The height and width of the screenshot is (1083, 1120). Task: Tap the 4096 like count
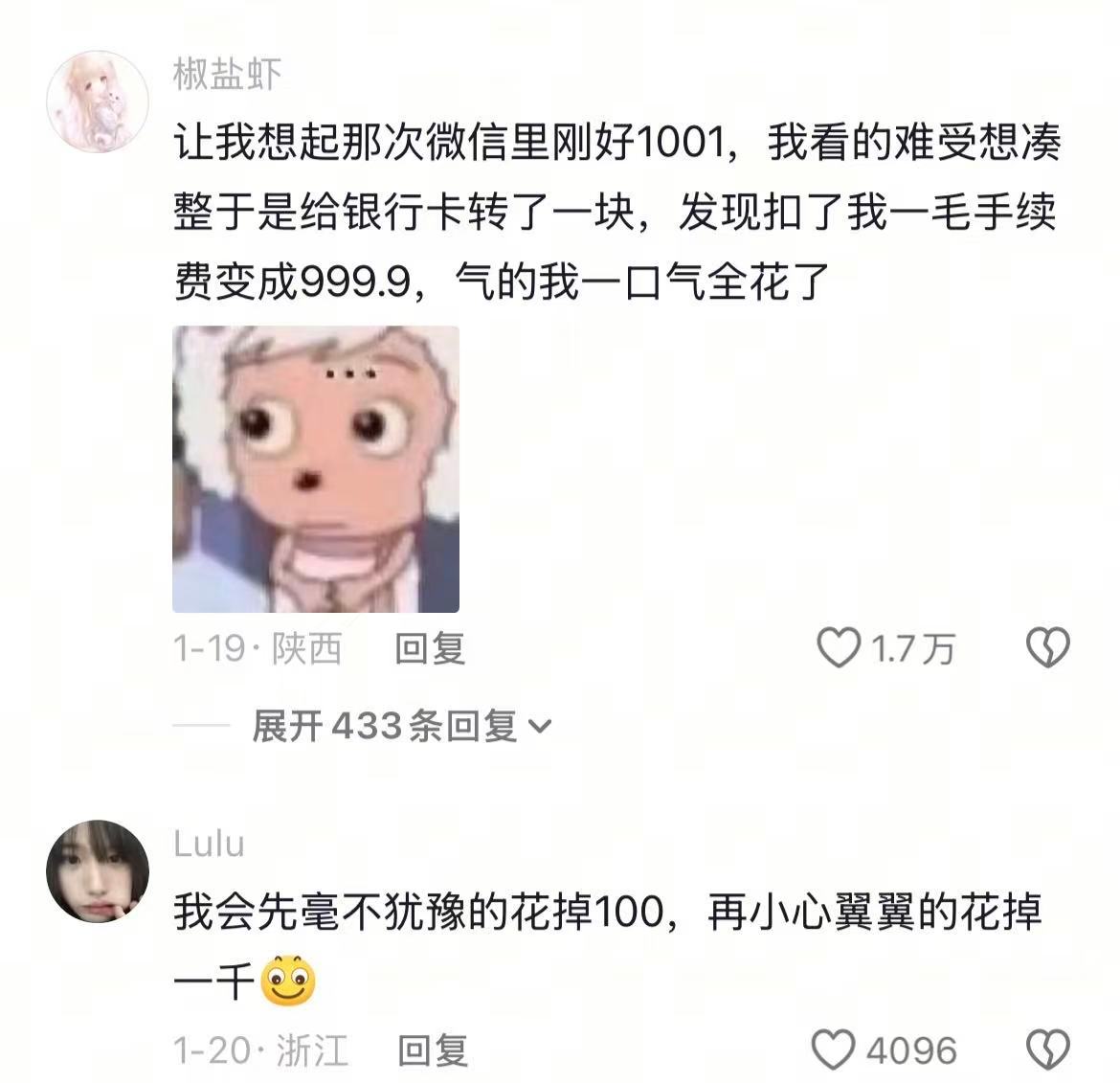point(911,1050)
